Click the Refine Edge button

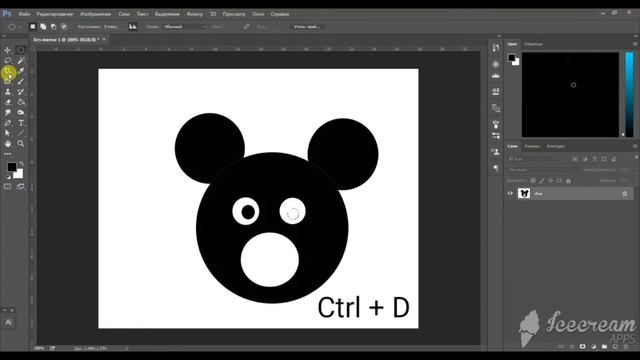click(307, 27)
